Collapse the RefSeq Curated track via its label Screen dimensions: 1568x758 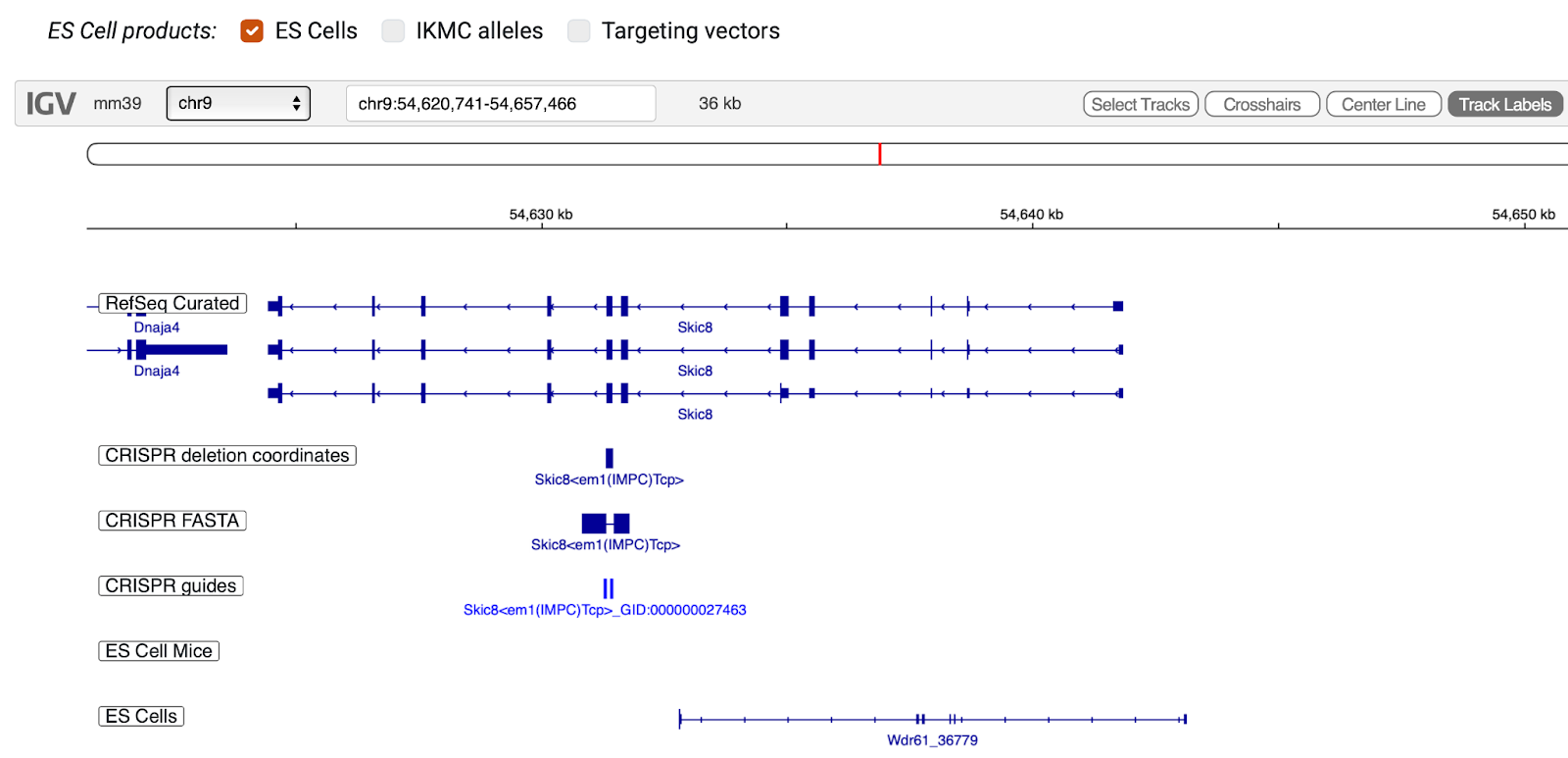point(171,303)
